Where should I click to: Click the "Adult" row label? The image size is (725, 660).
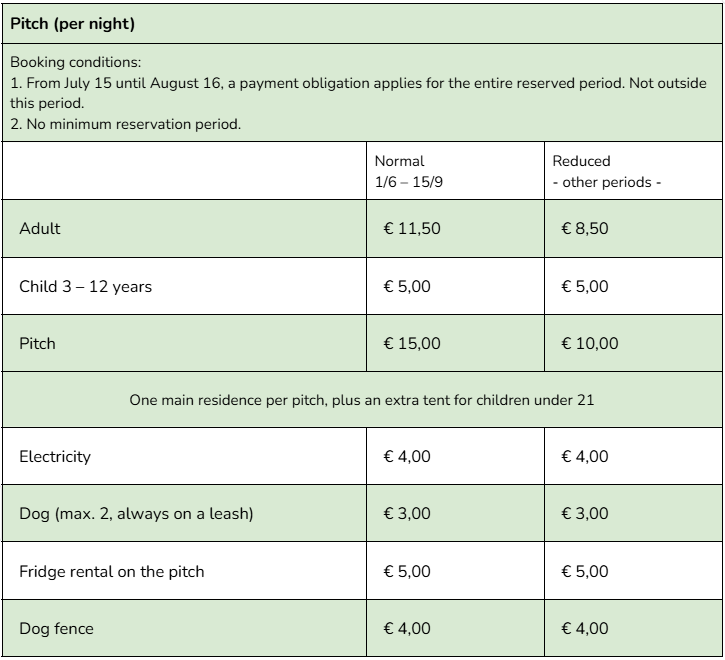tap(40, 228)
